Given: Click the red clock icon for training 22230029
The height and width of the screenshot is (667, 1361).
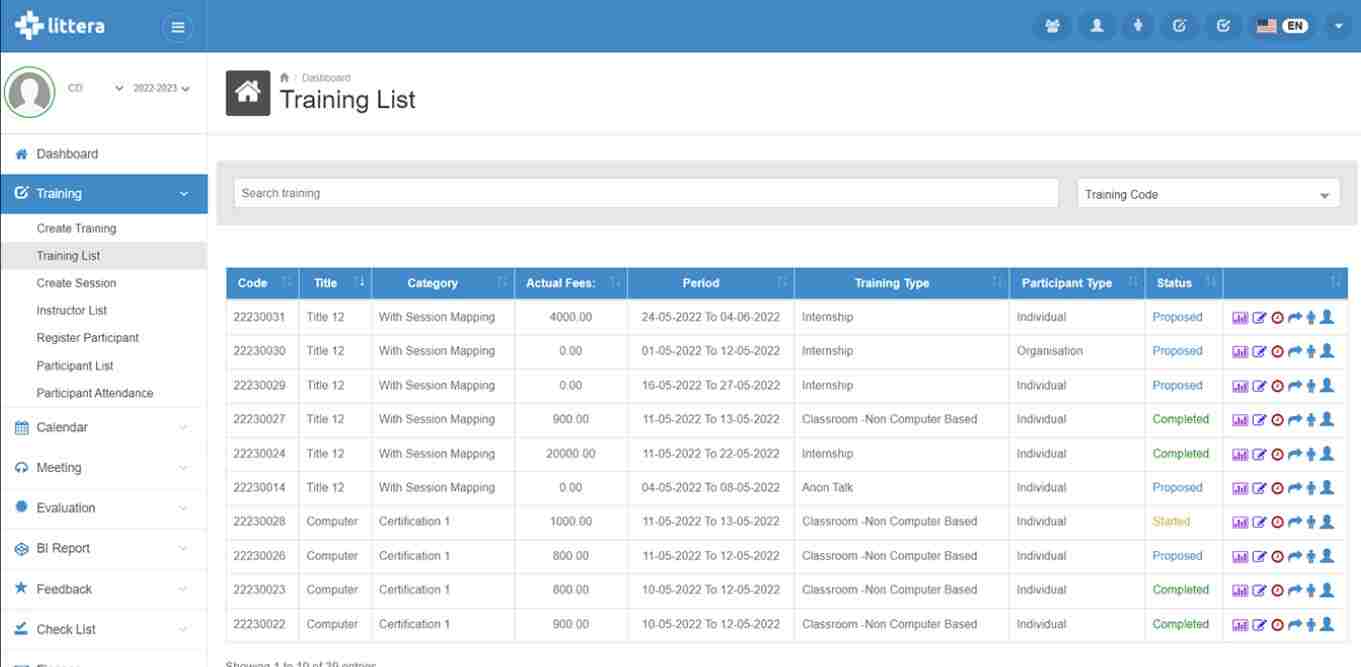Looking at the screenshot, I should [x=1277, y=386].
